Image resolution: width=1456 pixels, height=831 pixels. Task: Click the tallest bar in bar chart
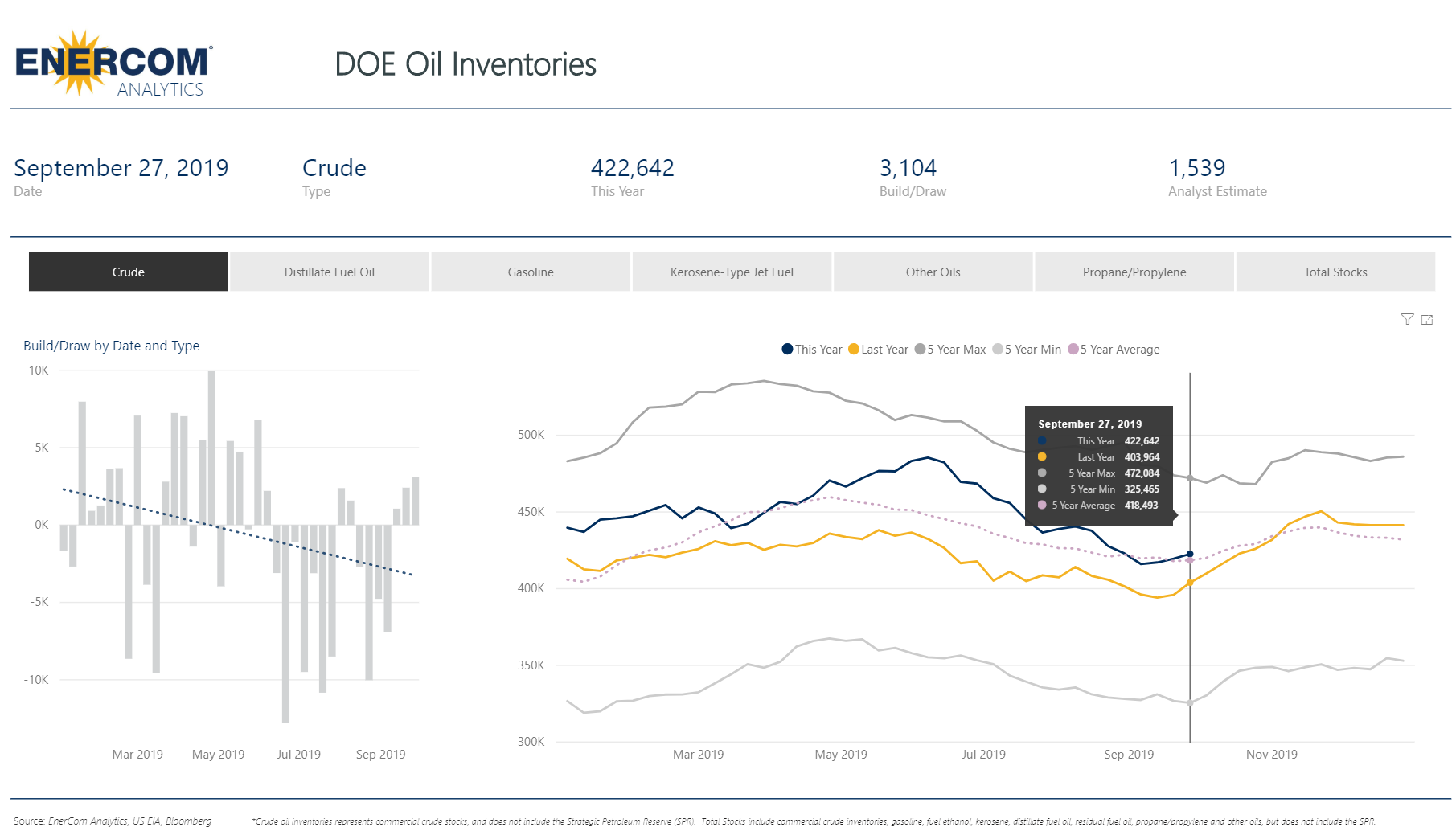tap(211, 448)
